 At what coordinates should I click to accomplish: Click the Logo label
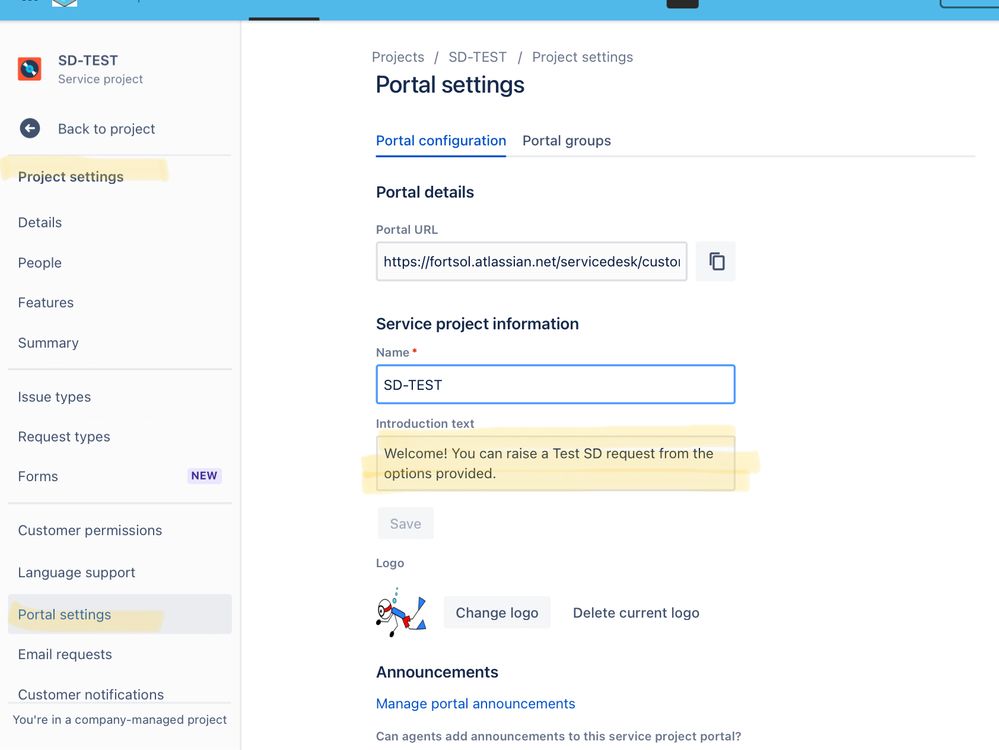coord(390,563)
